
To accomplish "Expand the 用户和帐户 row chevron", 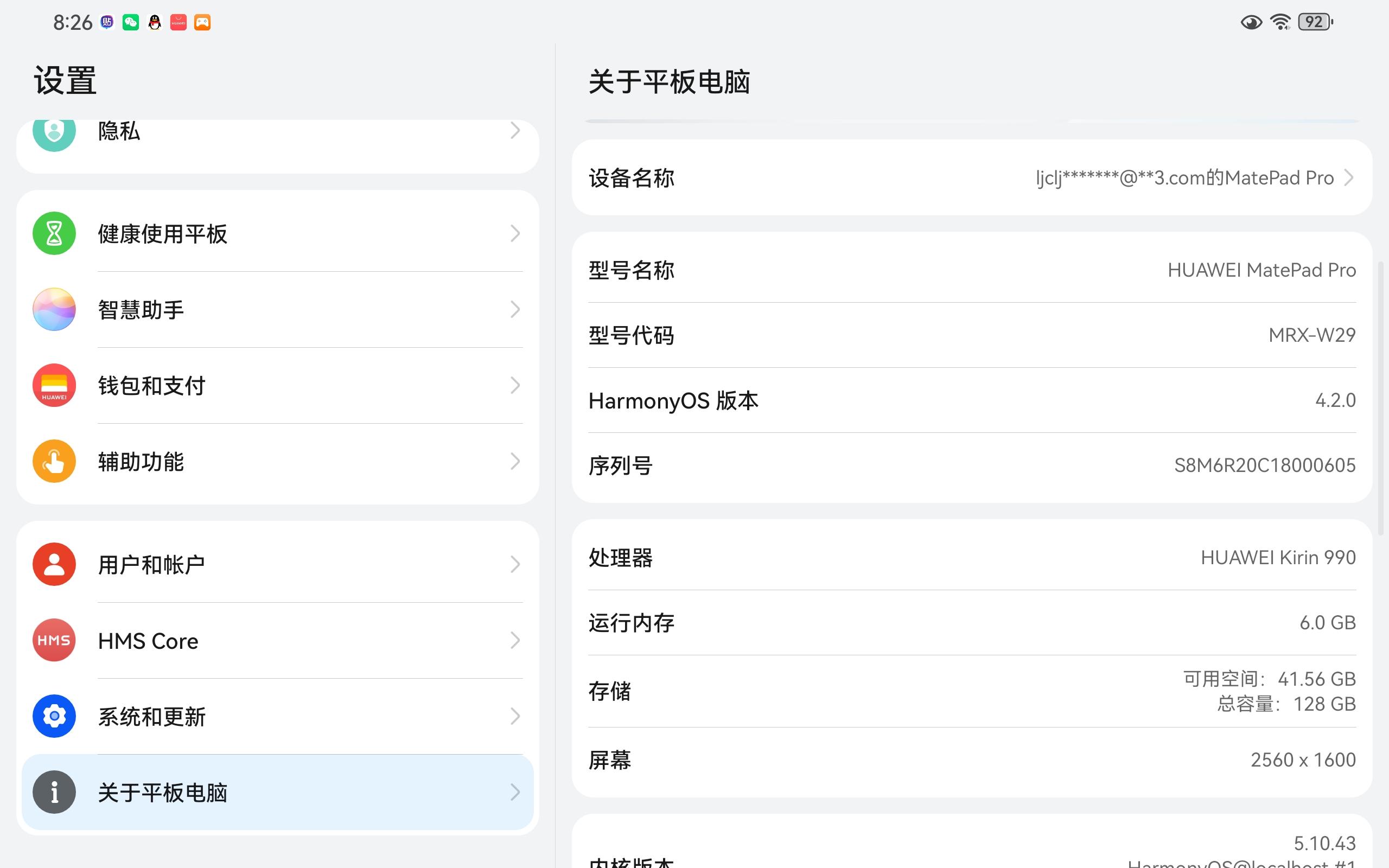I will click(x=515, y=564).
